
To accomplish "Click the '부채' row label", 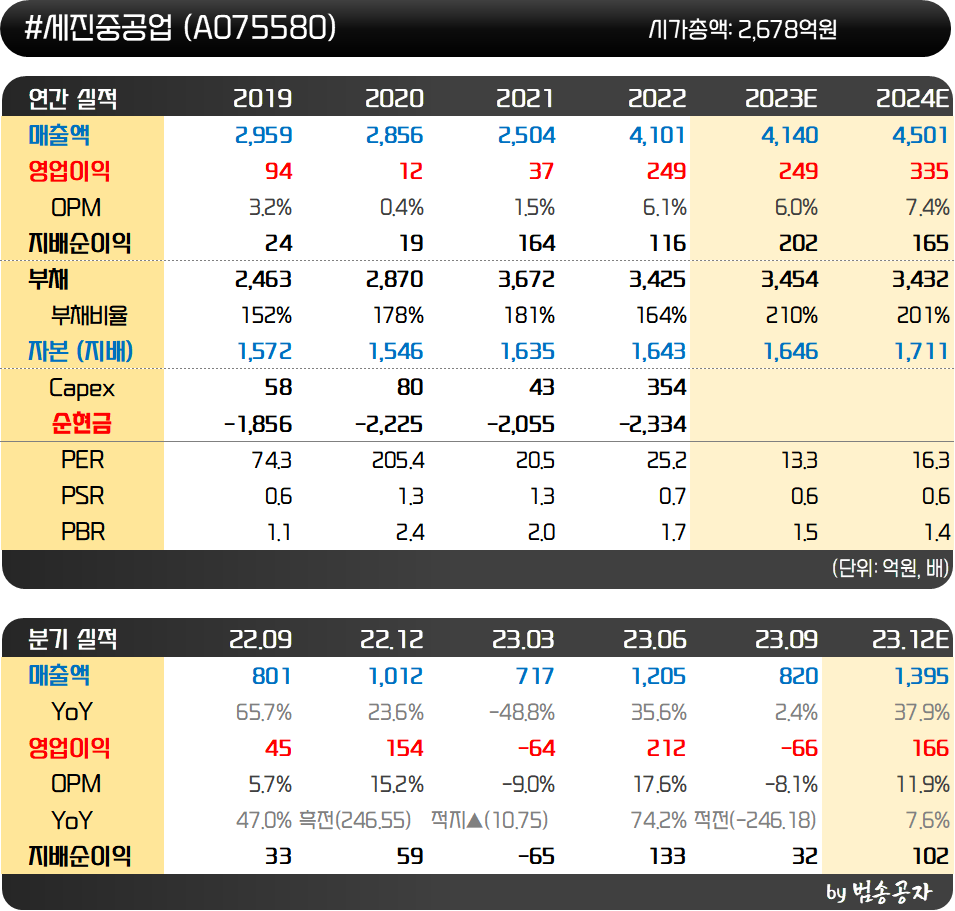I will point(49,280).
